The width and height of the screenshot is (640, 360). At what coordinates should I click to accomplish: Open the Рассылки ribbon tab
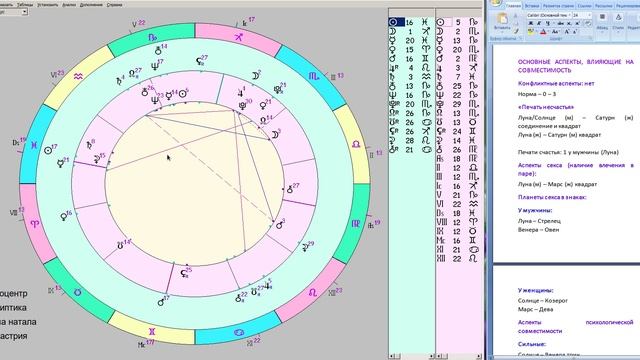603,6
